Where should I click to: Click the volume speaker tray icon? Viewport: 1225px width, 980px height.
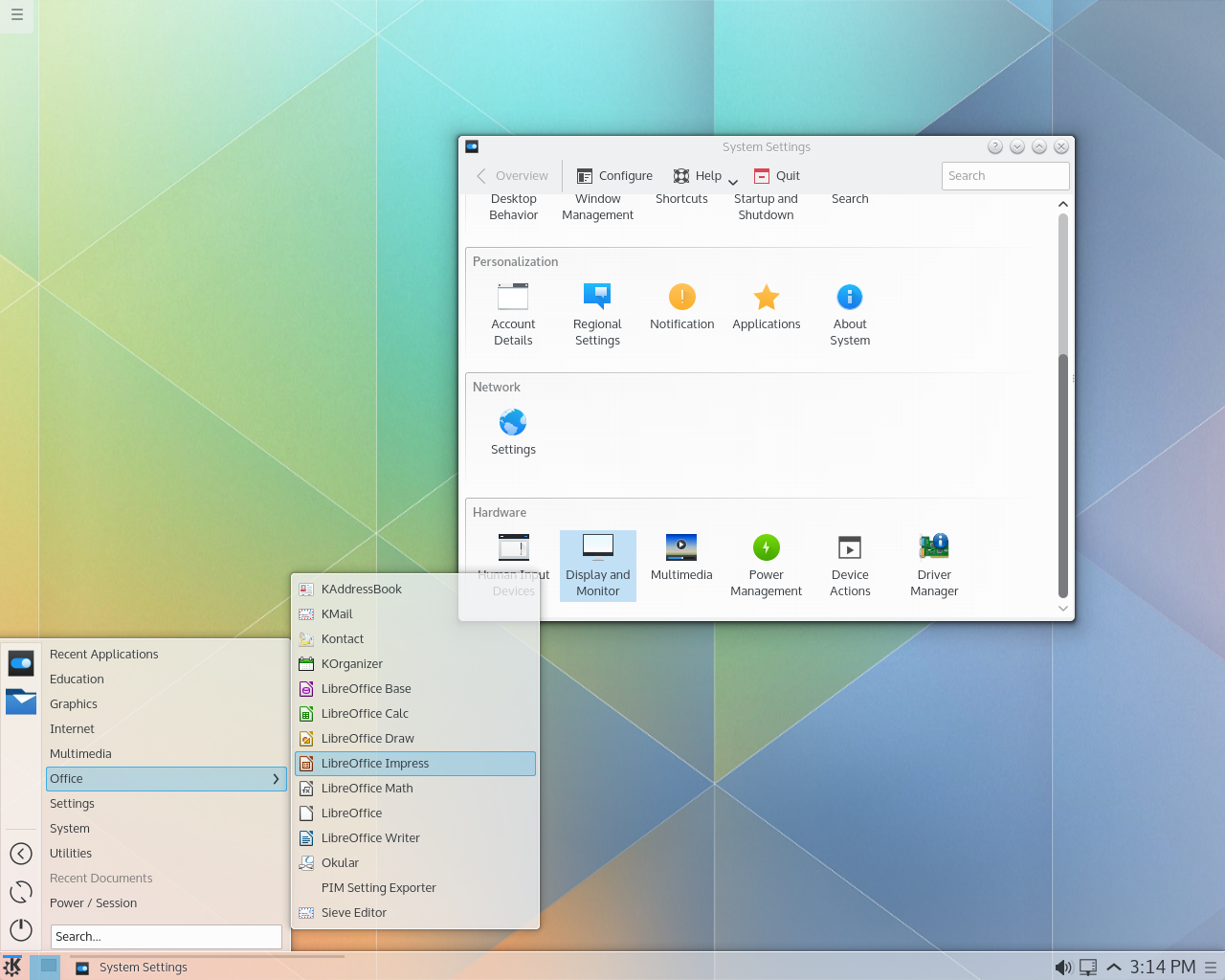point(1063,968)
